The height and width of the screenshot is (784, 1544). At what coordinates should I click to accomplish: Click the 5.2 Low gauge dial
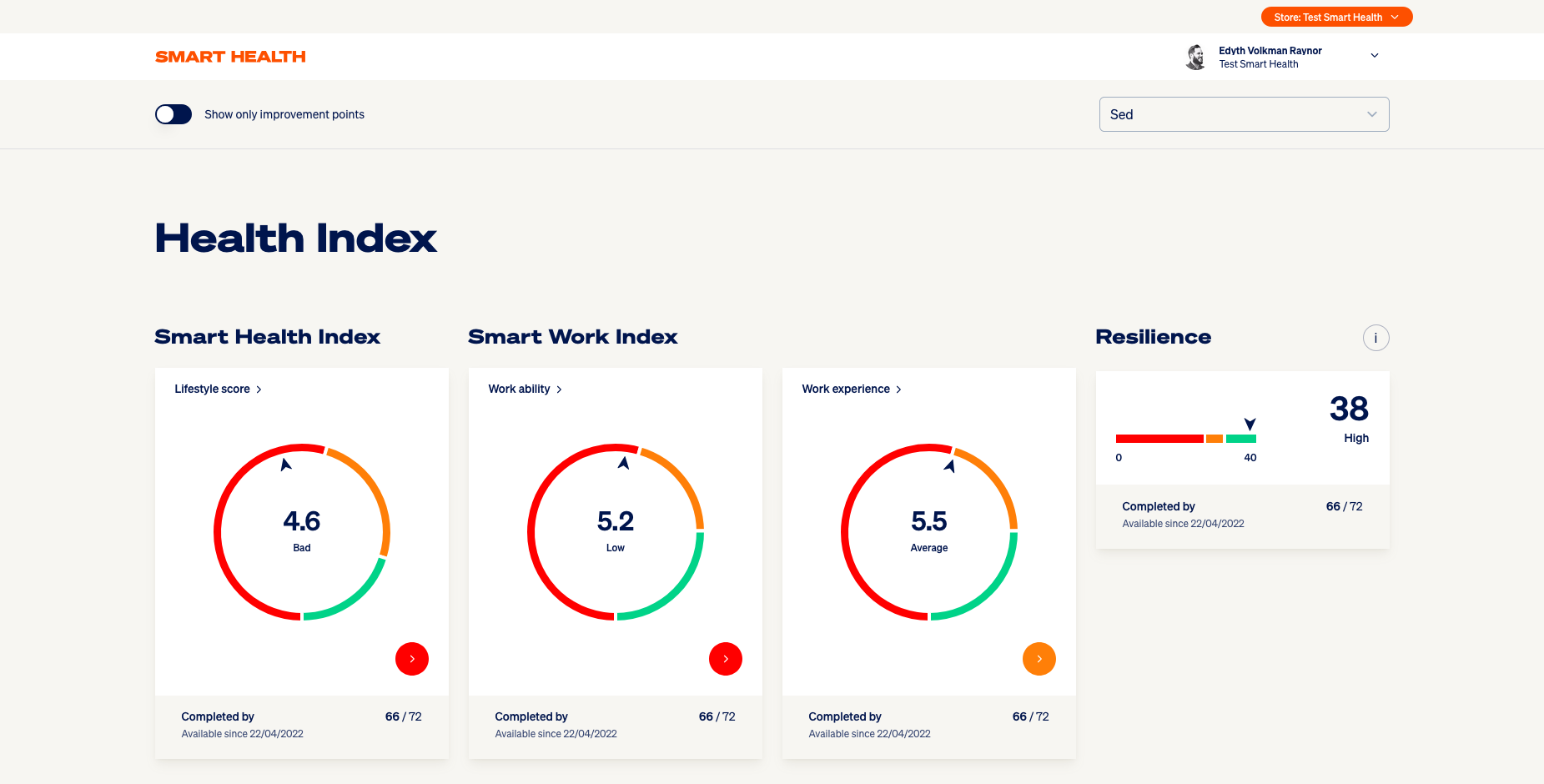[x=615, y=521]
